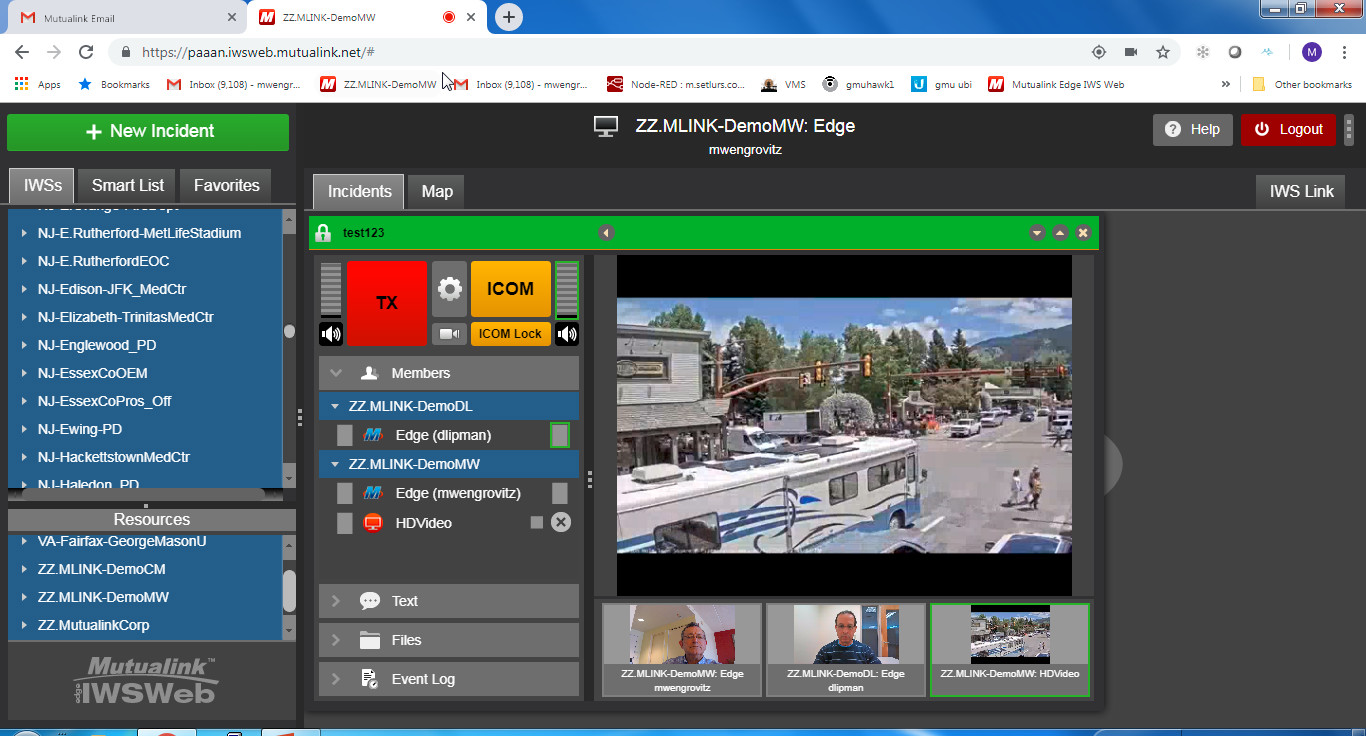Switch to the IWSs tab
Image resolution: width=1366 pixels, height=736 pixels.
click(x=43, y=185)
